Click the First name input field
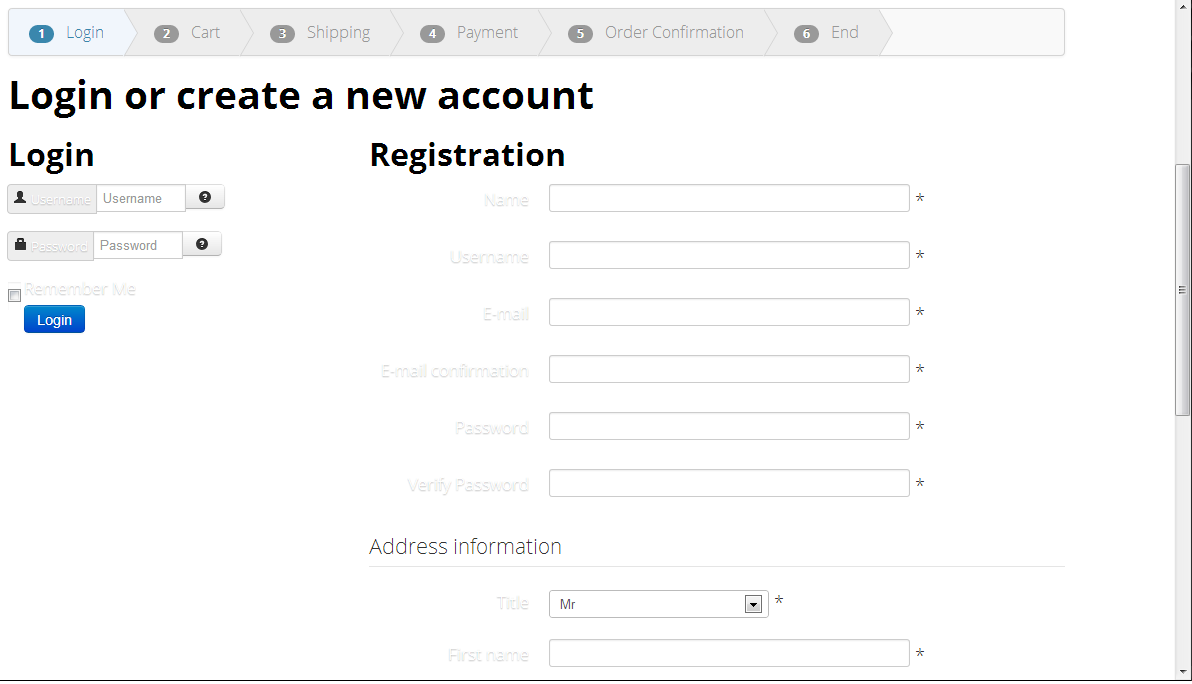This screenshot has width=1192, height=684. tap(729, 654)
